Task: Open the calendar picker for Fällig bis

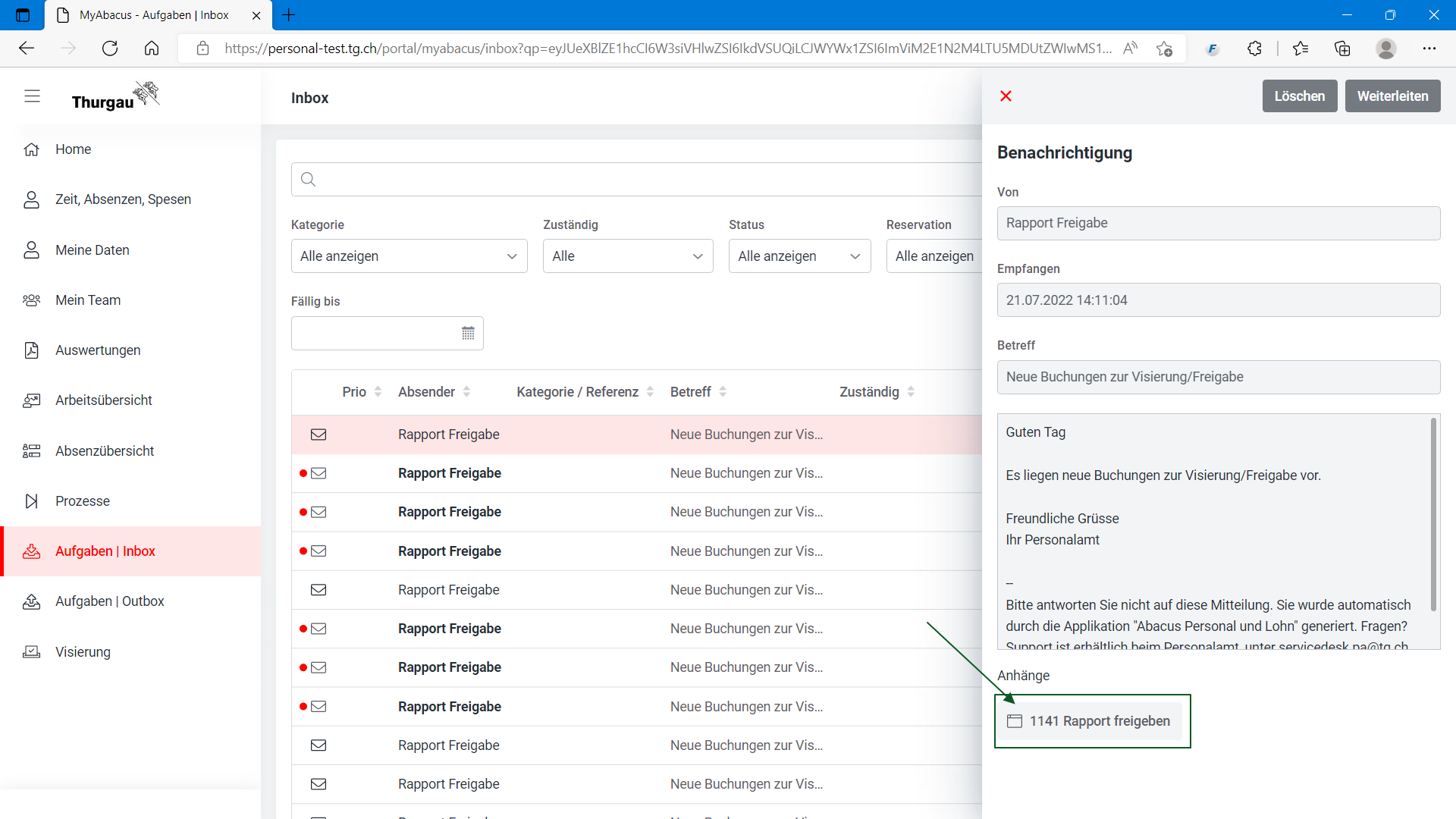Action: pos(468,333)
